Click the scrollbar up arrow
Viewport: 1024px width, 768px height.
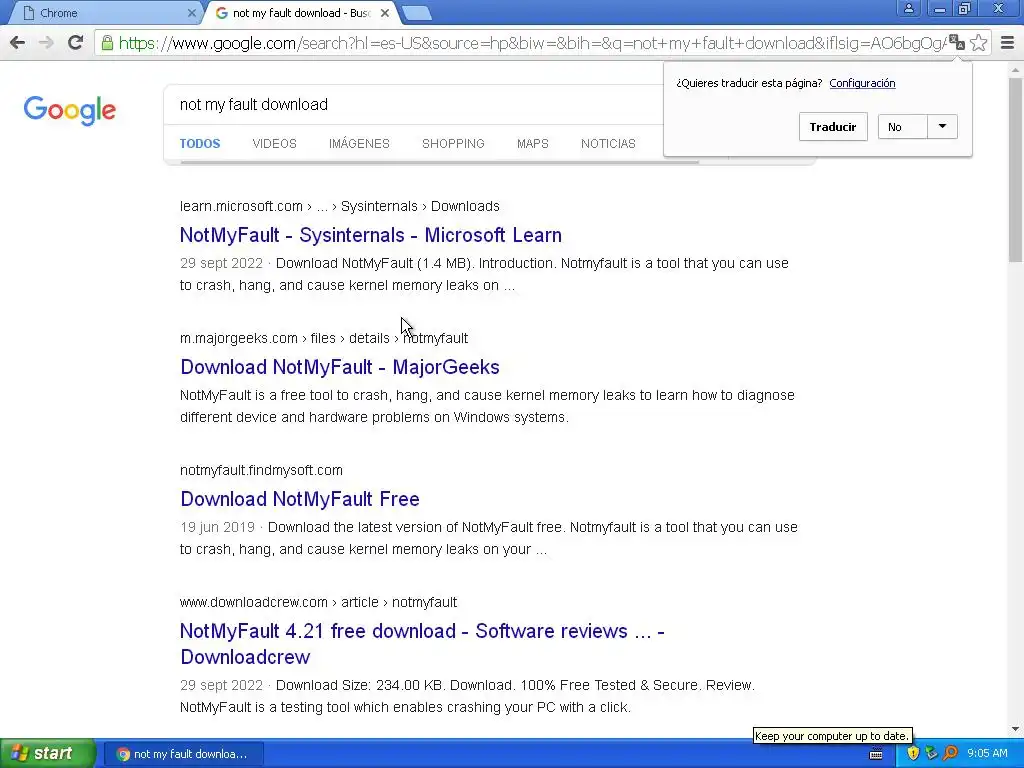pos(1016,69)
